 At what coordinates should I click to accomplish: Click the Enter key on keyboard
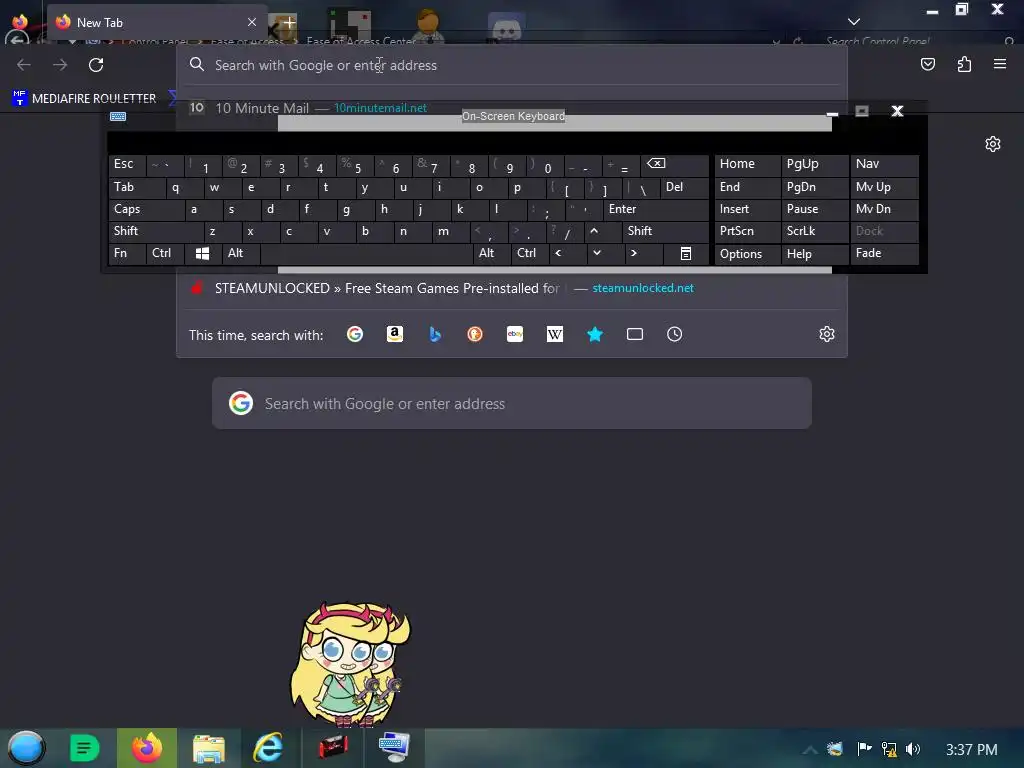tap(656, 210)
